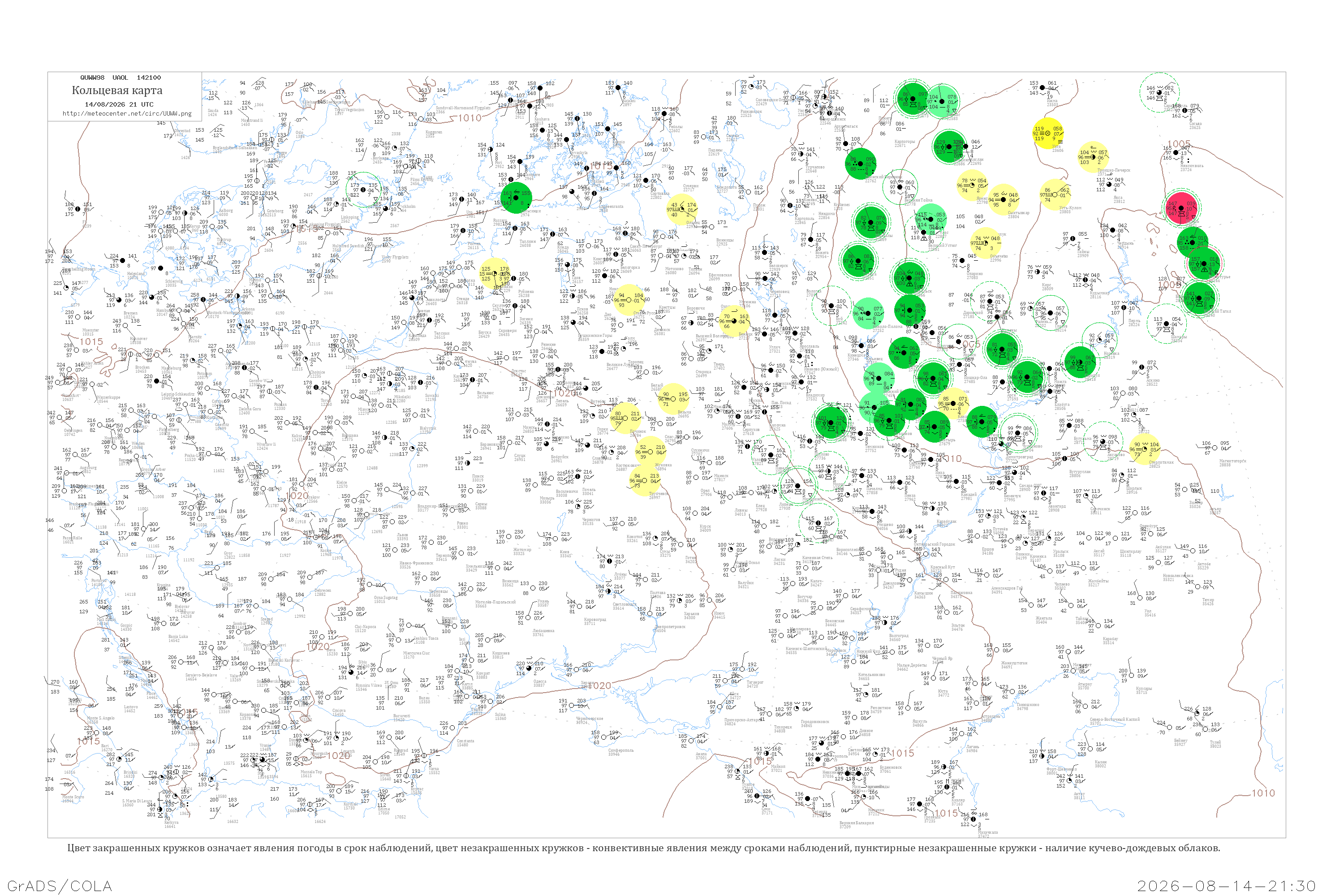Click the 'Кудымкар 28116' station label
Screen dimensions: 1344x896
1099,295
